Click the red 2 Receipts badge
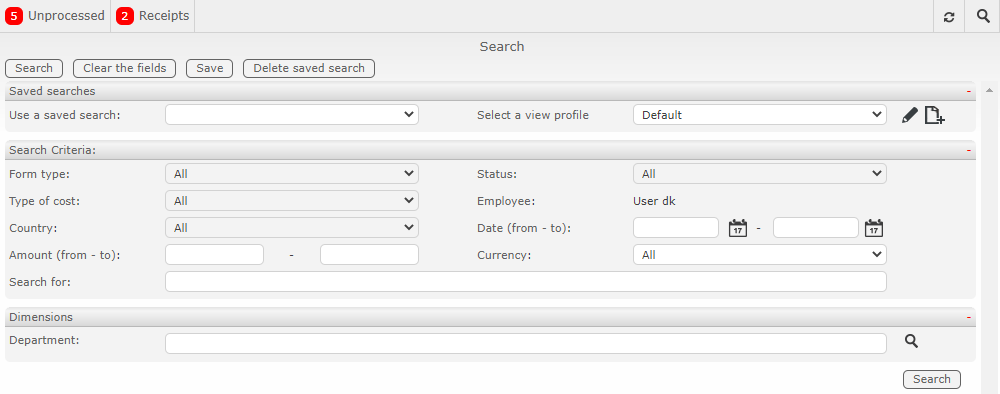 (125, 16)
